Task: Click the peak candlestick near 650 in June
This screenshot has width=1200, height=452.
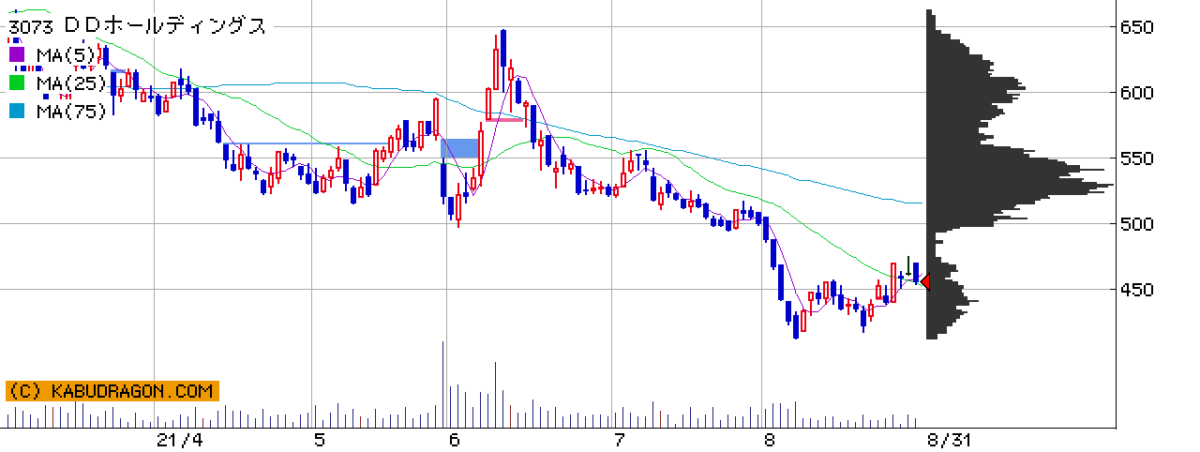Action: point(503,62)
